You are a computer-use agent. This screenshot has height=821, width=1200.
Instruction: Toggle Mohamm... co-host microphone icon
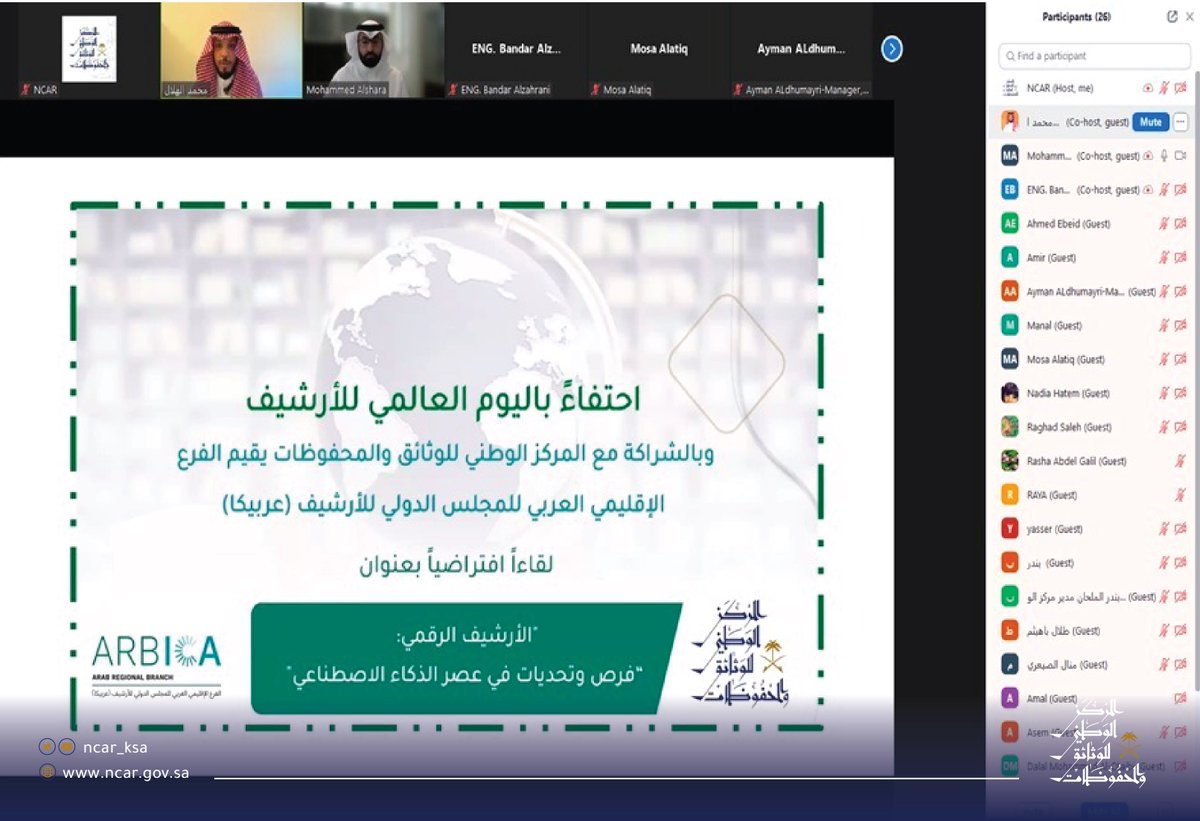pos(1164,156)
